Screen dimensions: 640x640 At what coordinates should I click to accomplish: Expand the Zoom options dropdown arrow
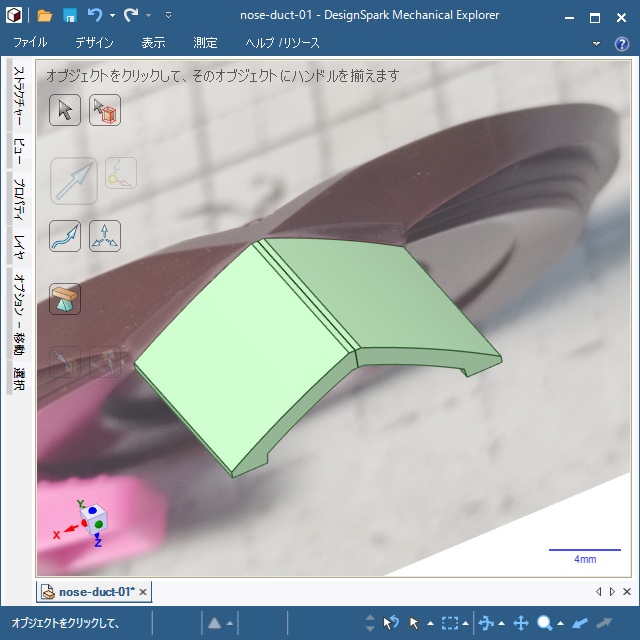pyautogui.click(x=560, y=624)
